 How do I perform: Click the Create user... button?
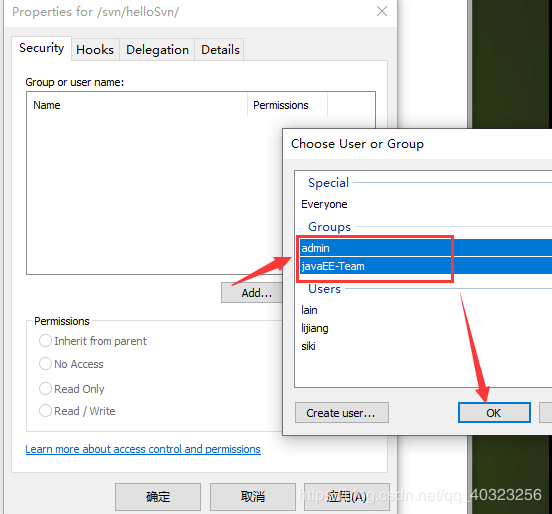[342, 413]
